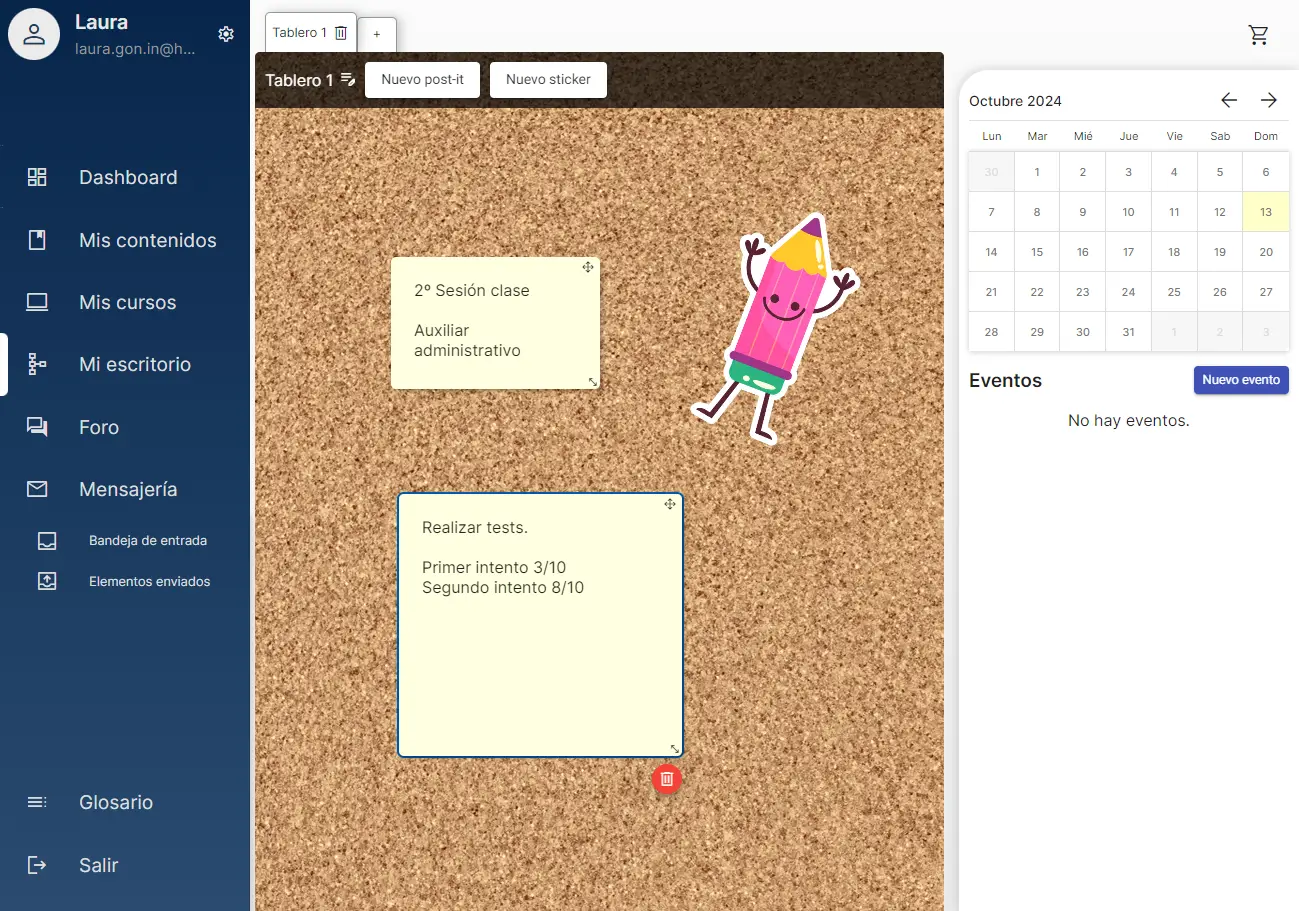This screenshot has width=1299, height=911.
Task: Open Mensajería in the sidebar
Action: click(x=128, y=489)
